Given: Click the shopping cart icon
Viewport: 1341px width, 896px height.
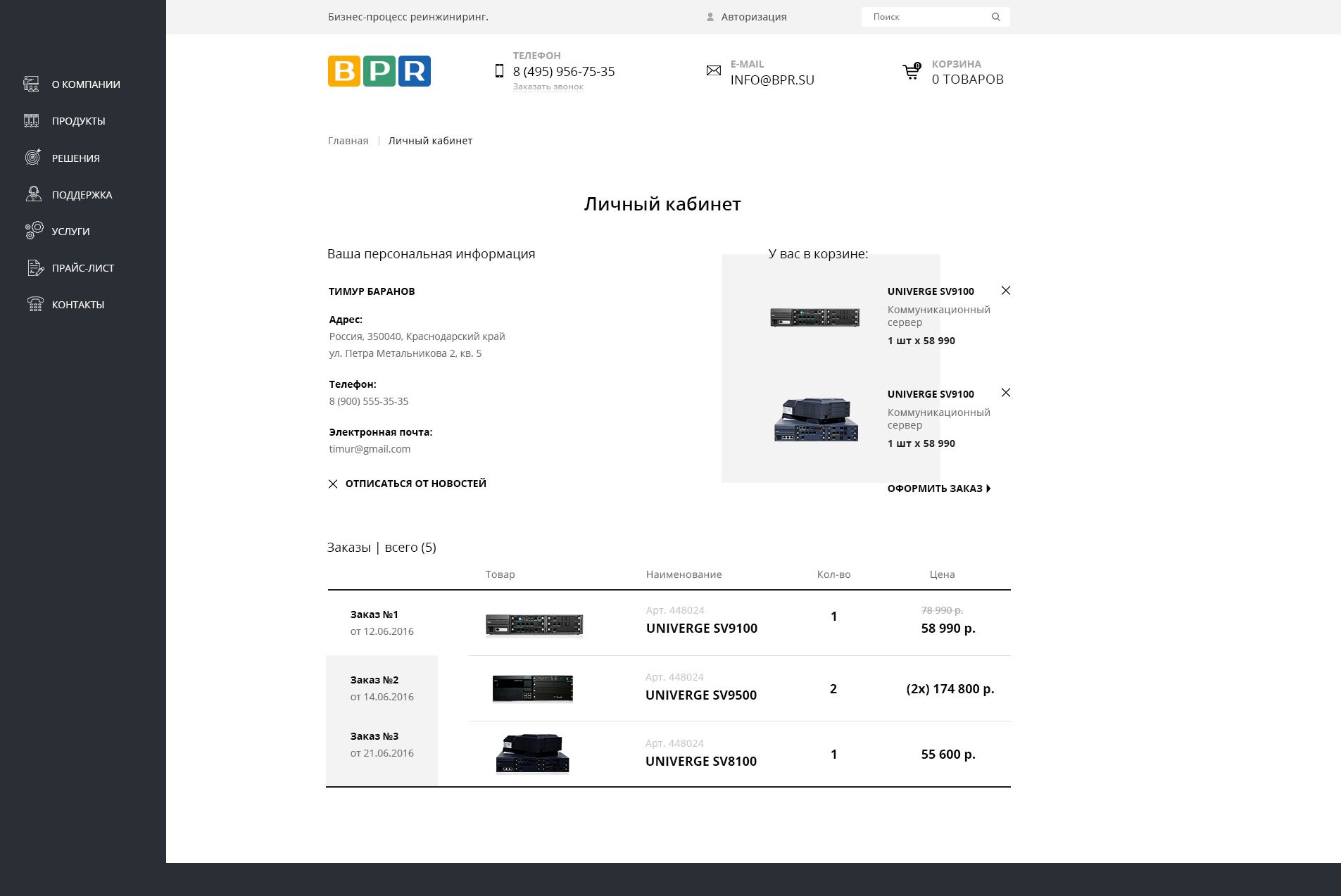Looking at the screenshot, I should click(912, 71).
